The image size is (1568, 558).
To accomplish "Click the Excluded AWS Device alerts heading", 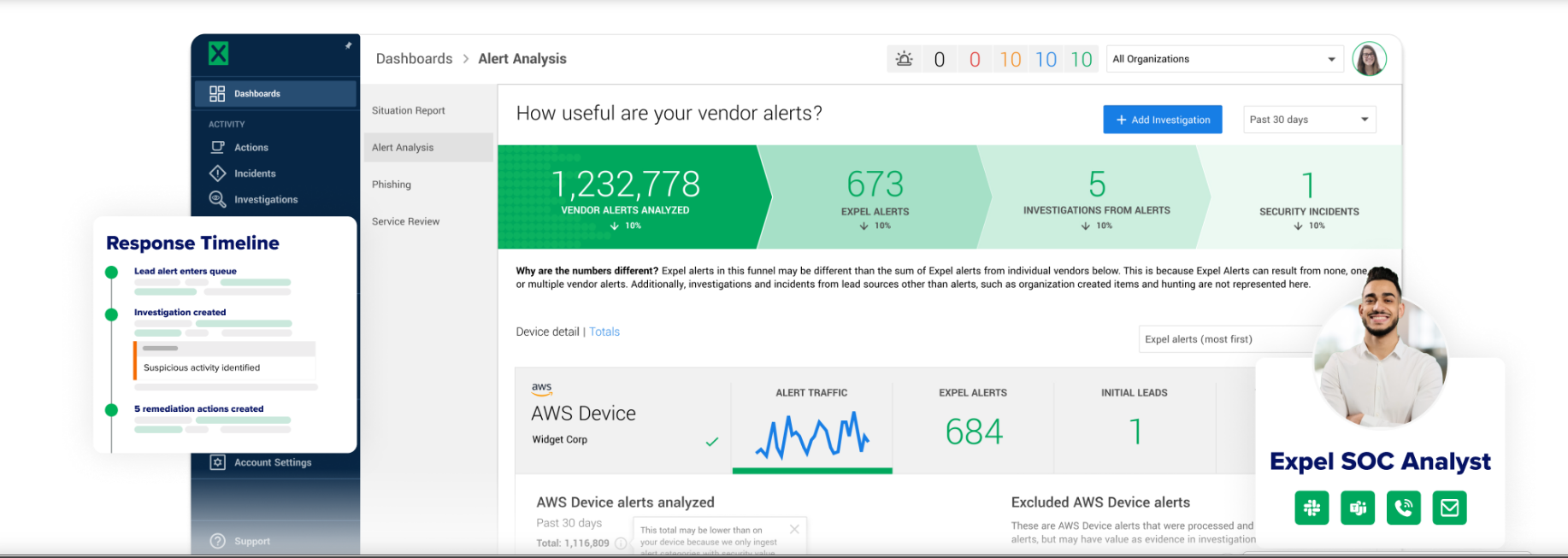I will [1100, 502].
